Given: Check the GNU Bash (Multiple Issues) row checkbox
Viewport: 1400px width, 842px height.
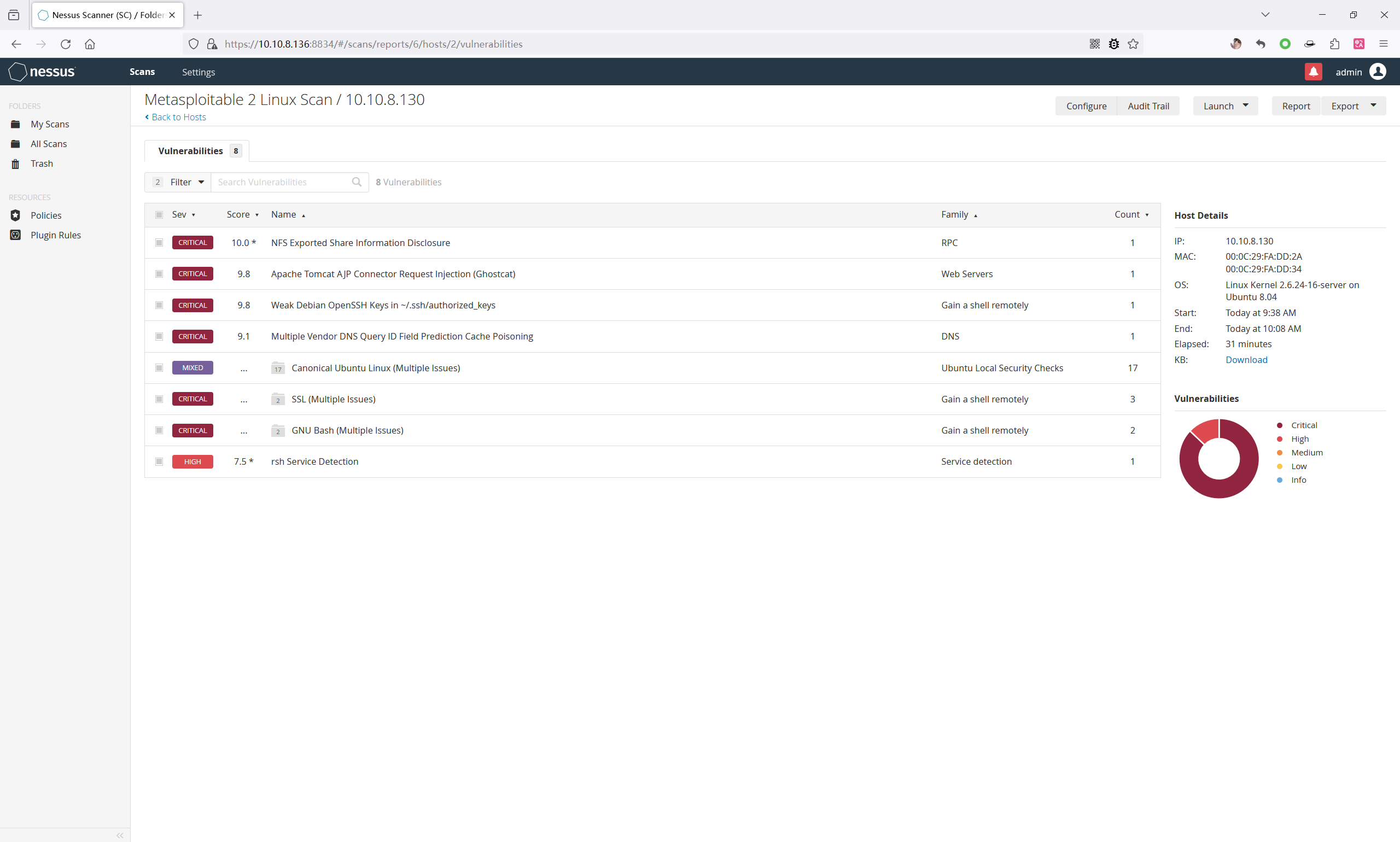Looking at the screenshot, I should tap(159, 431).
